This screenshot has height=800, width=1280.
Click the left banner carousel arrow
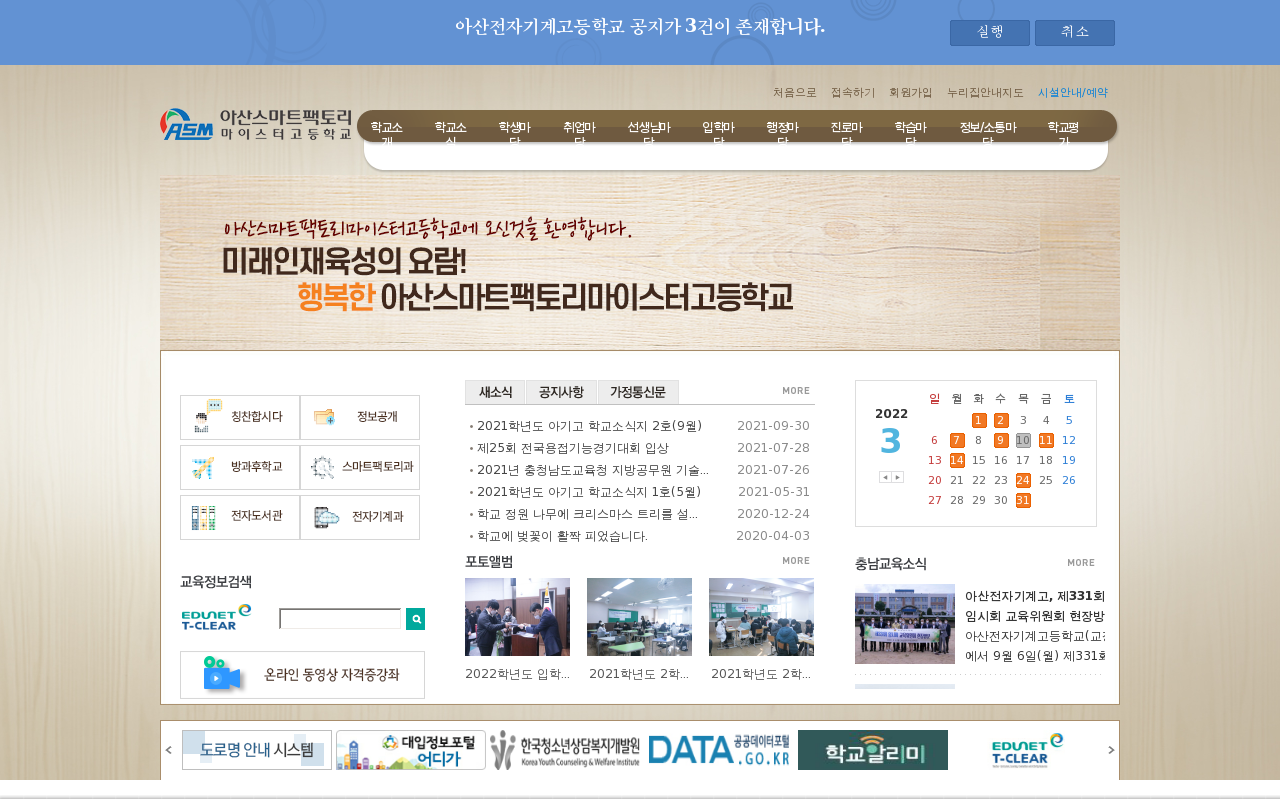167,750
